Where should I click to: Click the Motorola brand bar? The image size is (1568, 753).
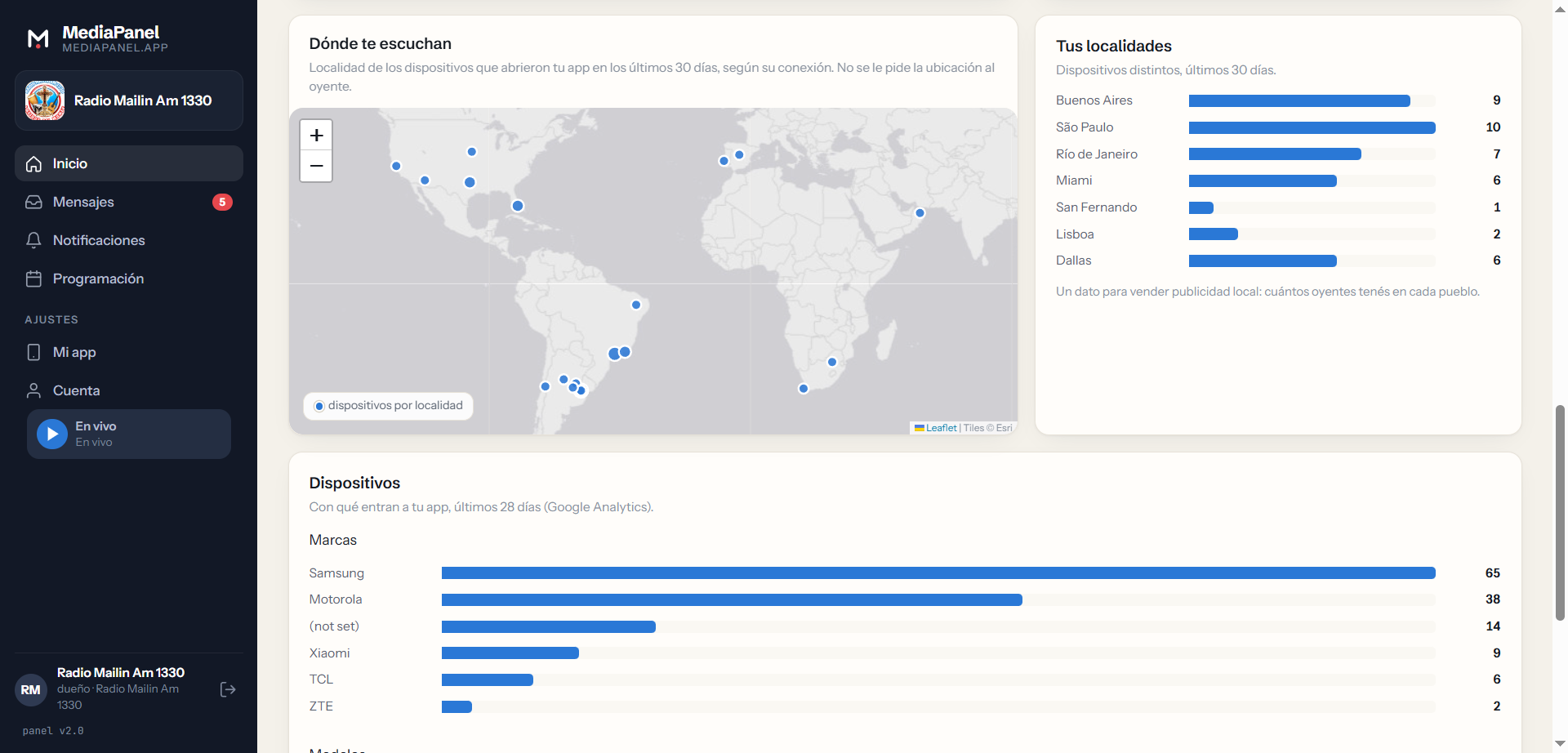point(732,599)
